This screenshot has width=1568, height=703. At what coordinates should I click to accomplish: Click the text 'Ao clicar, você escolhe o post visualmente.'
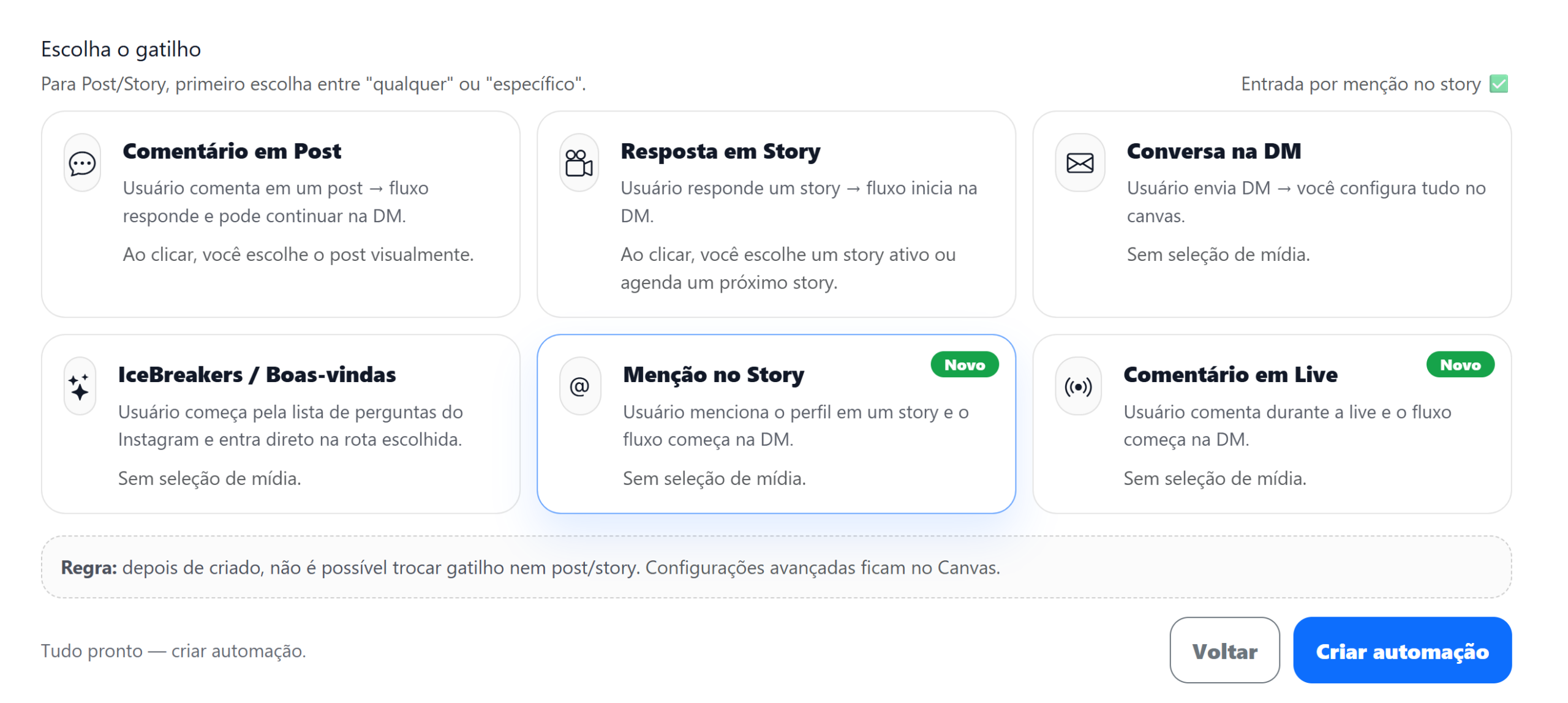[298, 255]
